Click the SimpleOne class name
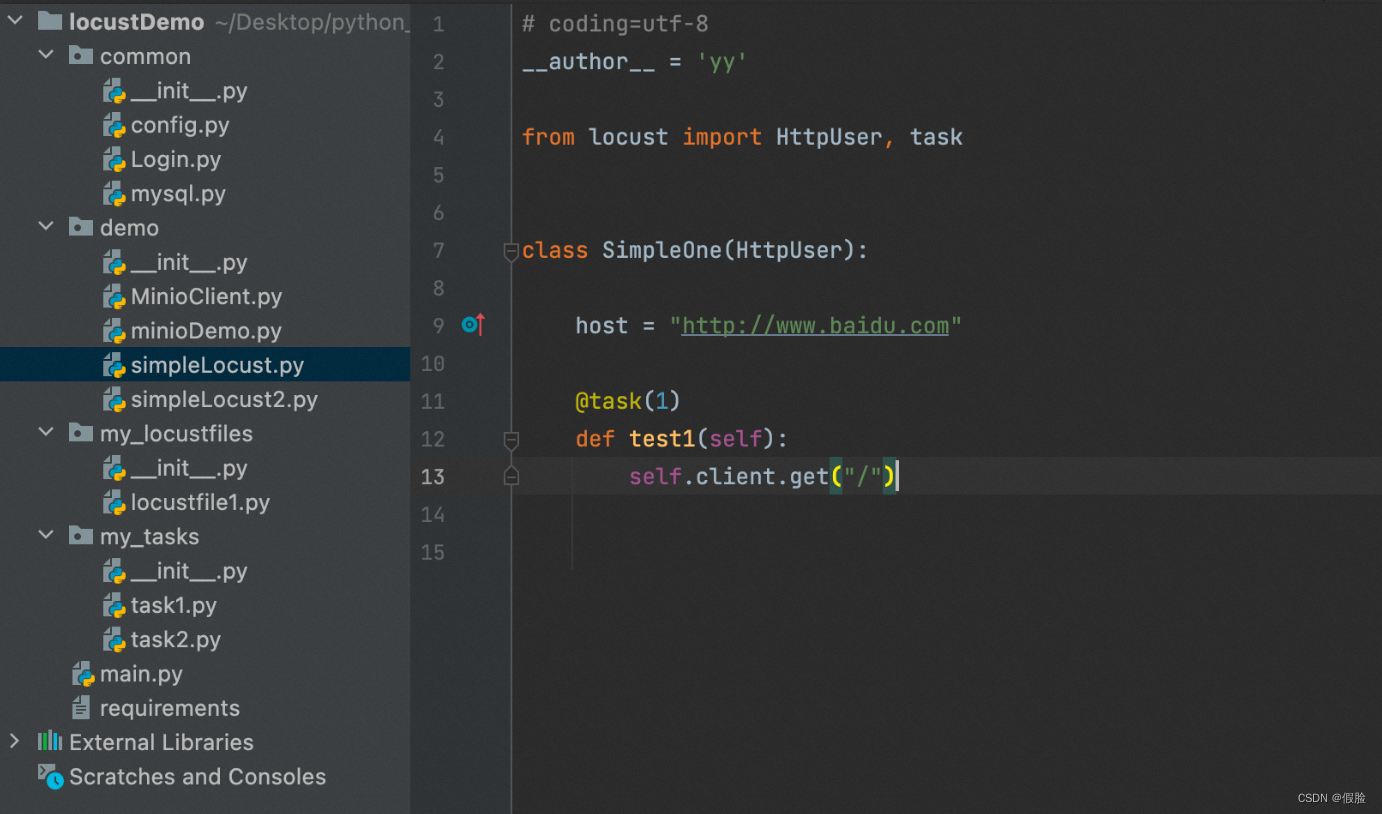The image size is (1382, 814). 662,250
